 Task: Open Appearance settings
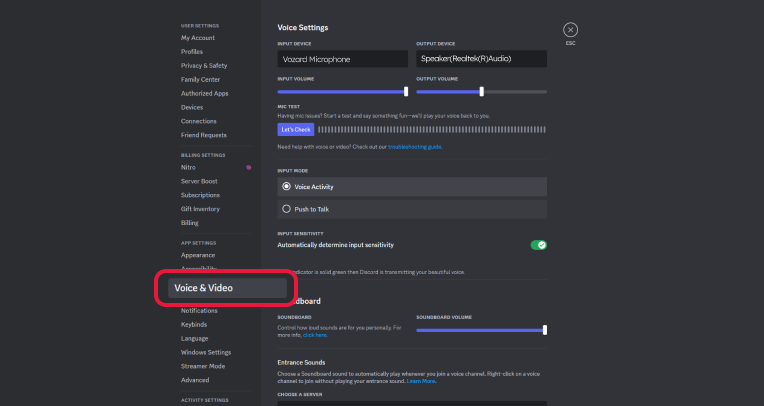pos(198,255)
